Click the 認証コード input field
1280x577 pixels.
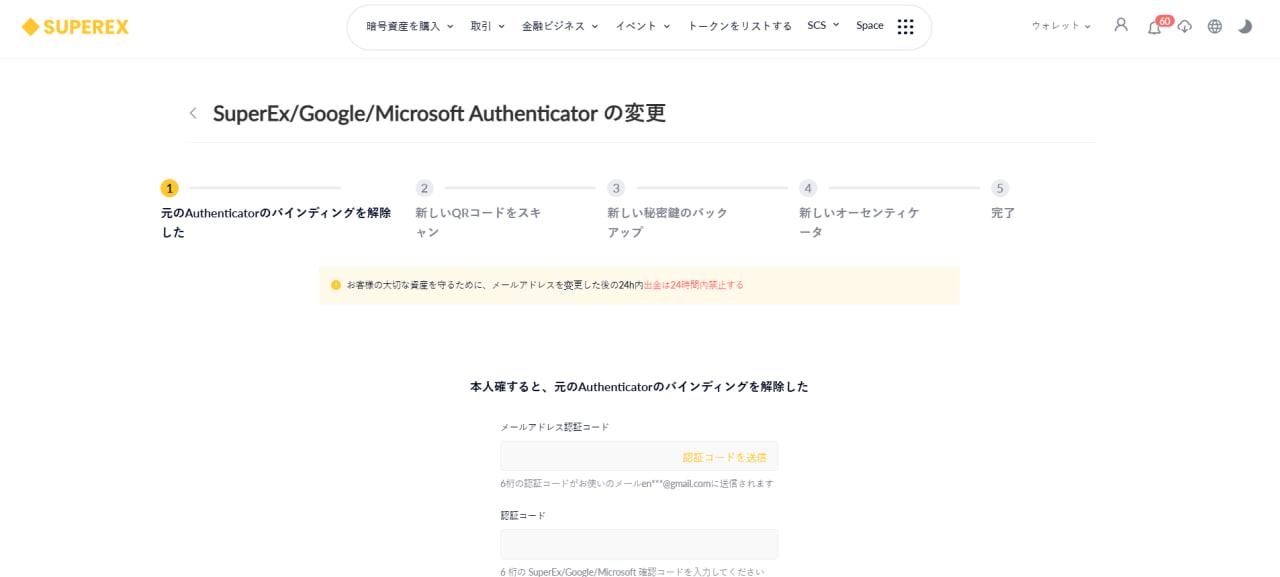pyautogui.click(x=639, y=543)
